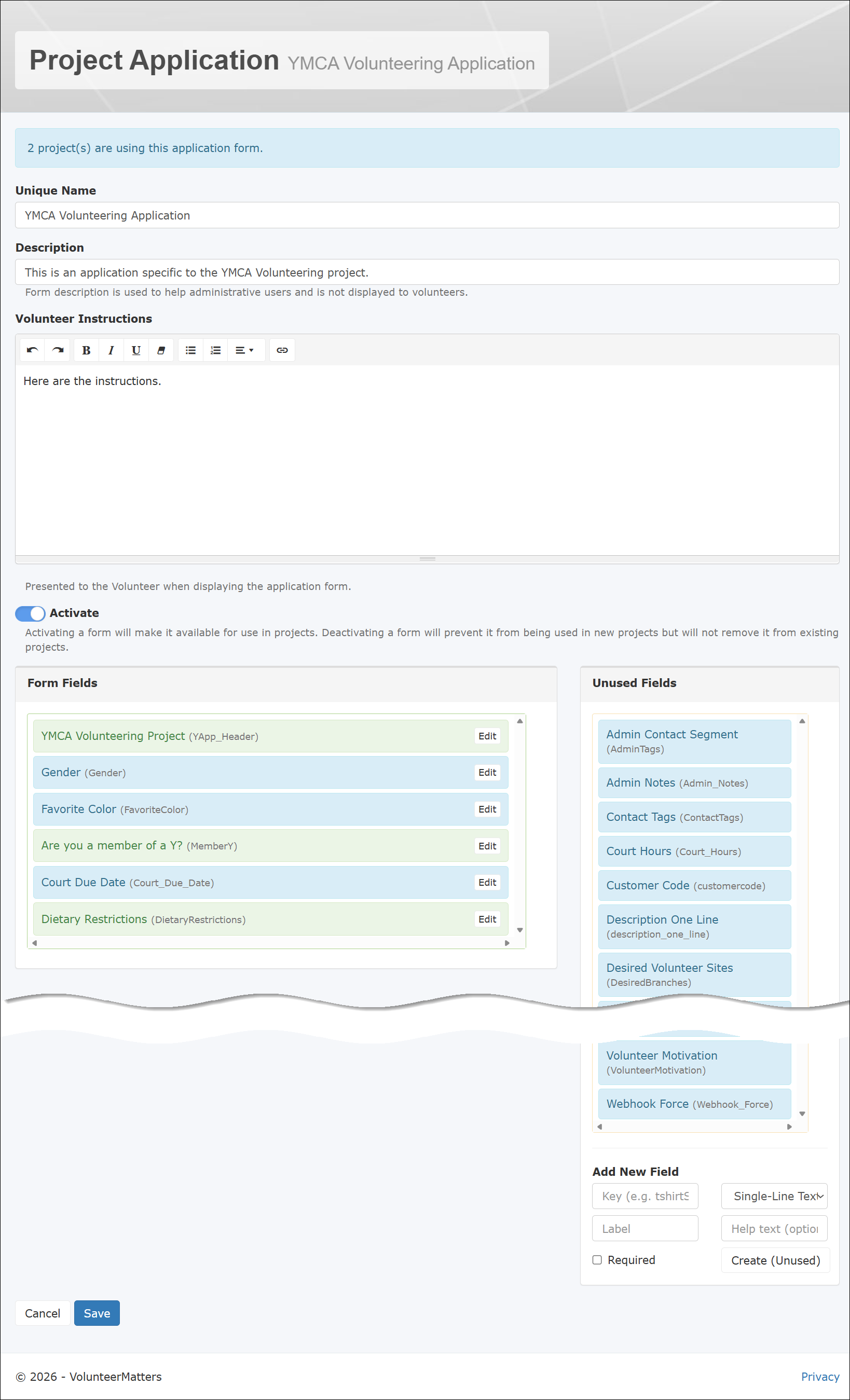Select the Customer Code unused field
Image resolution: width=850 pixels, height=1400 pixels.
pyautogui.click(x=695, y=885)
